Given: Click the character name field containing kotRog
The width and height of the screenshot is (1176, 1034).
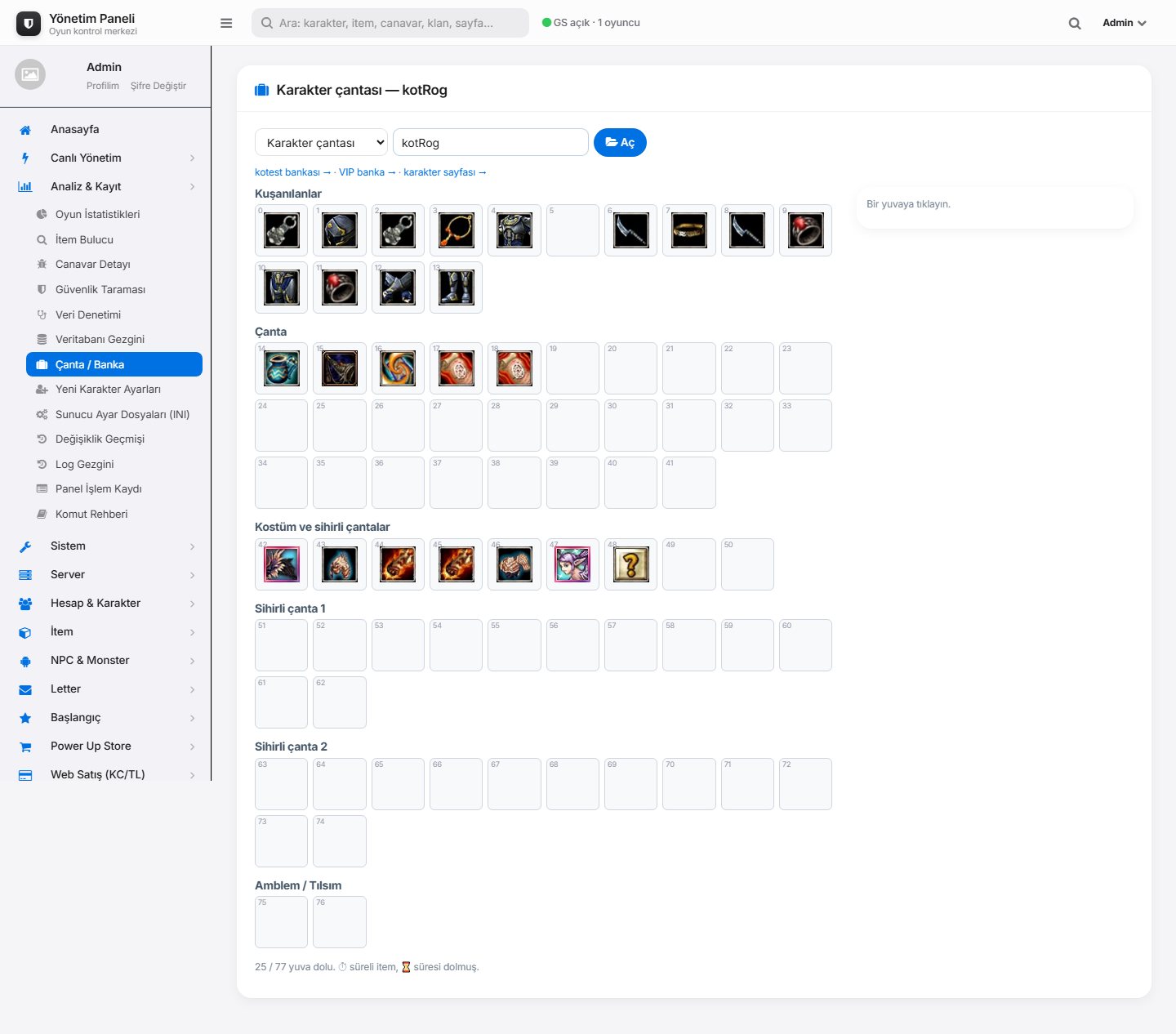Looking at the screenshot, I should pos(491,142).
